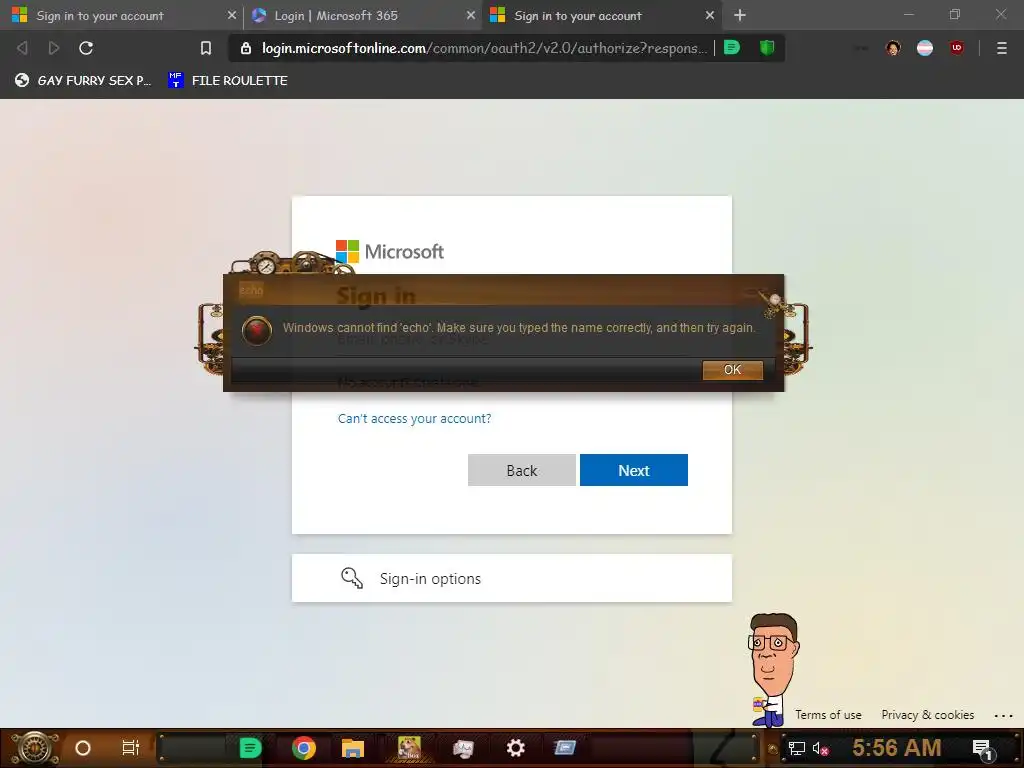Viewport: 1024px width, 768px height.
Task: Open the green document app on taskbar
Action: (250, 748)
